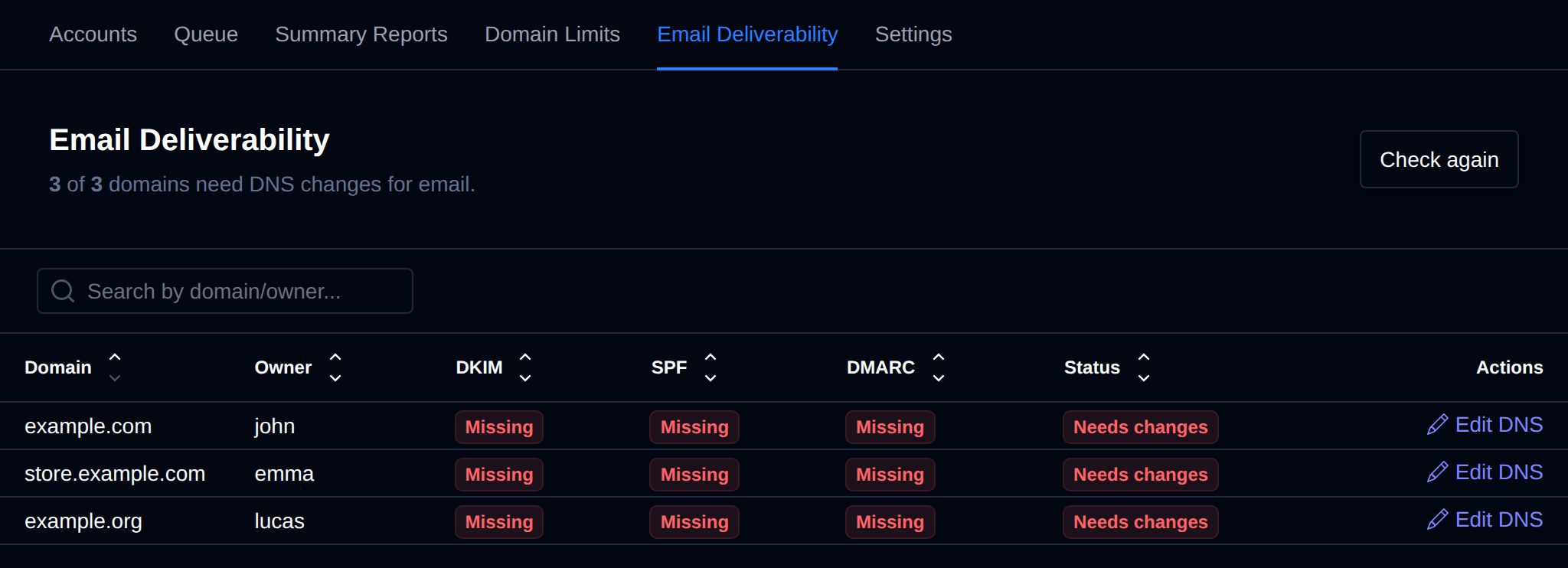This screenshot has width=1568, height=568.
Task: Click owner name john
Action: tap(274, 426)
